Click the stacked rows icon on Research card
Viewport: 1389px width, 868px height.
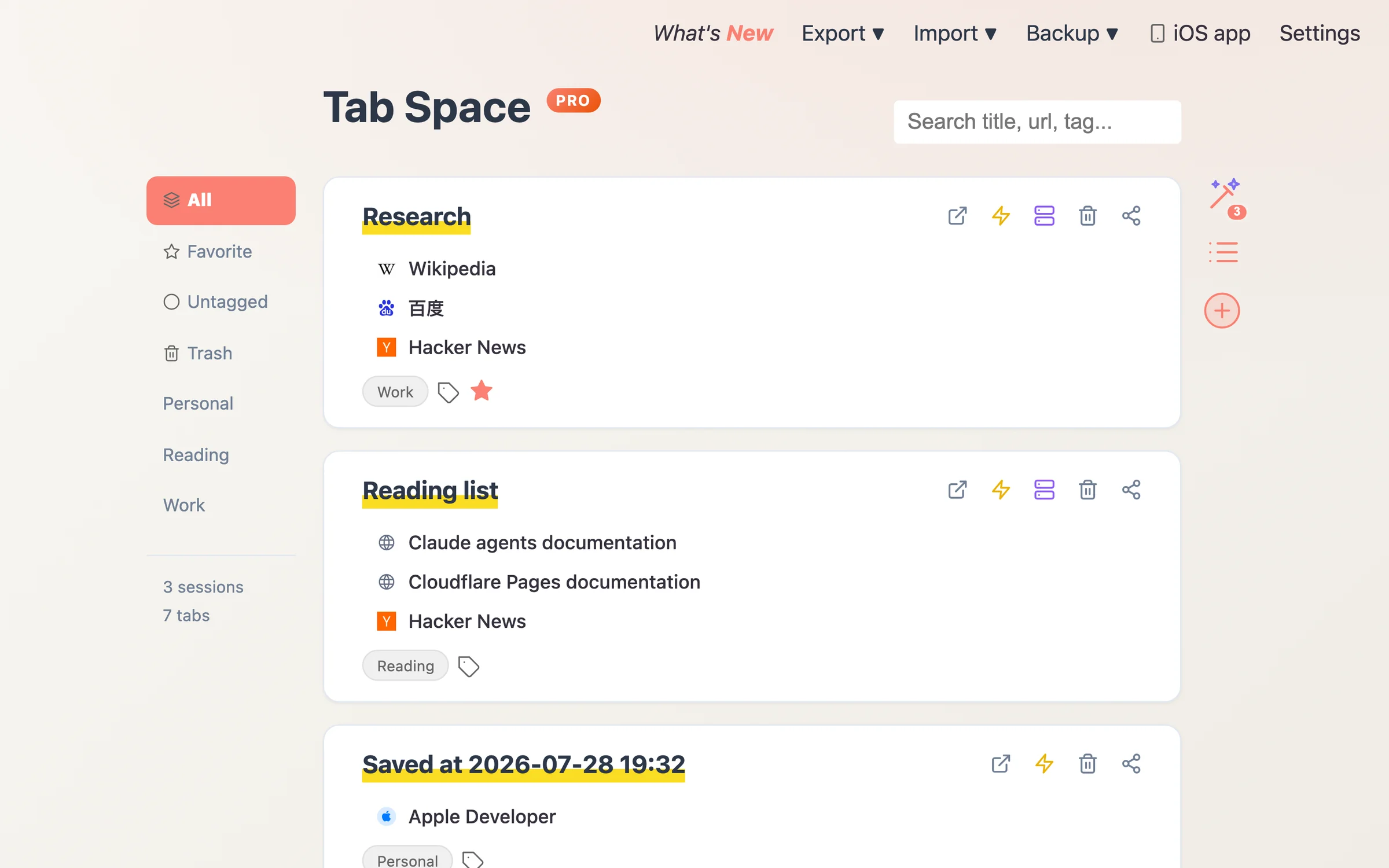[1044, 216]
